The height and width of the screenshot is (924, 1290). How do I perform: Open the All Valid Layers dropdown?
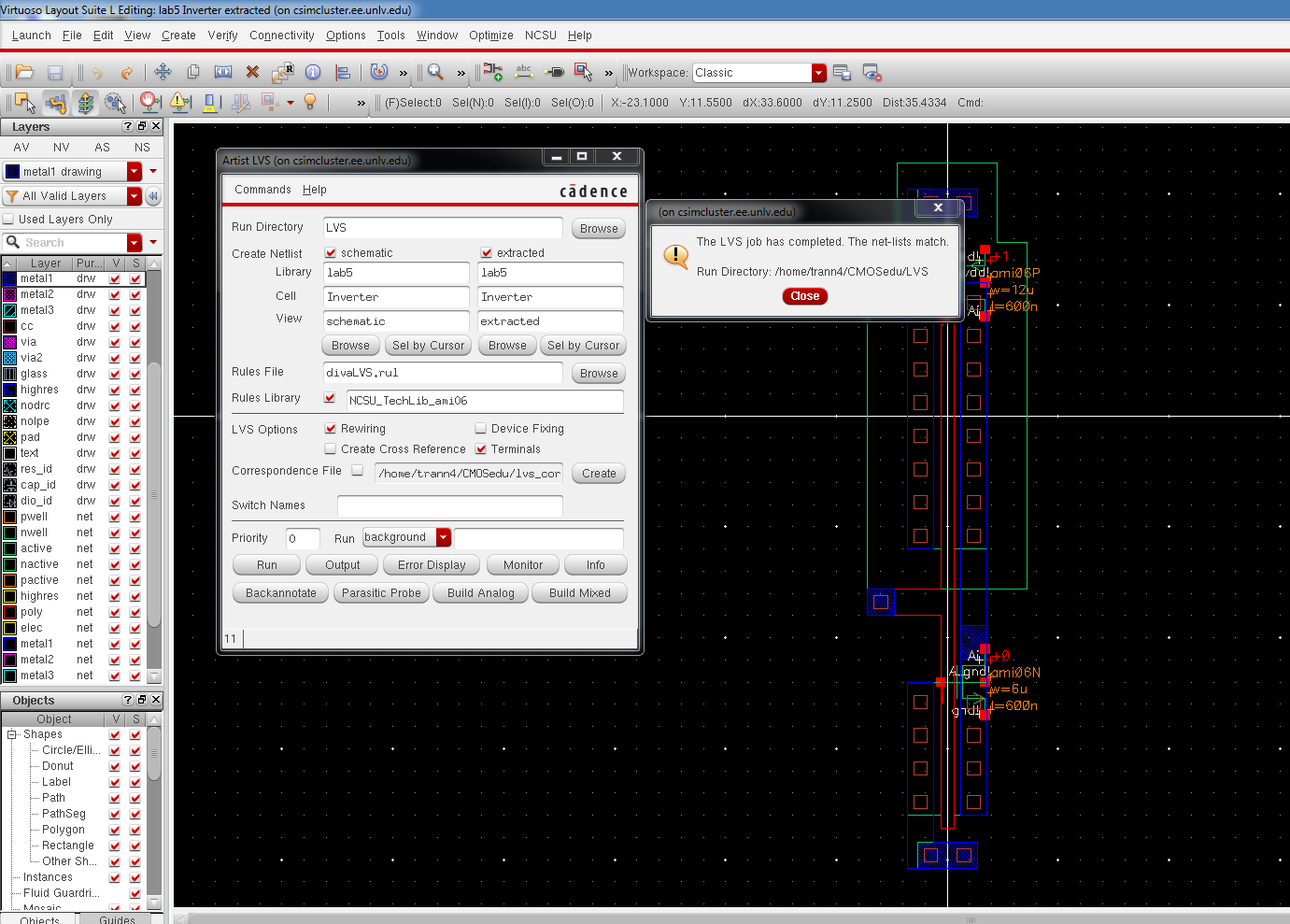click(x=135, y=195)
